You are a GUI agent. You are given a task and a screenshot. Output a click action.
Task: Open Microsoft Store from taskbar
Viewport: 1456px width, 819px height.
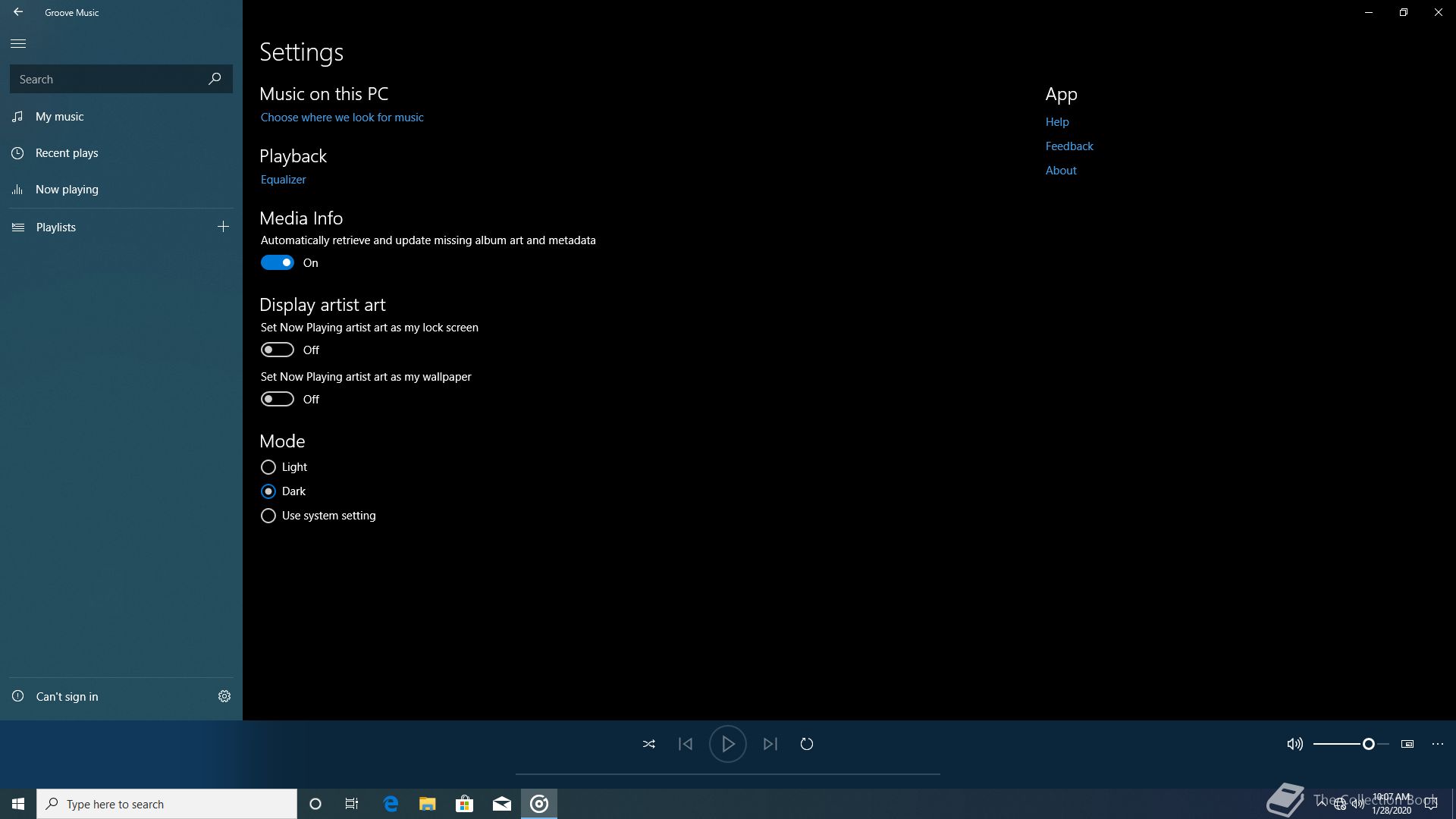tap(464, 804)
